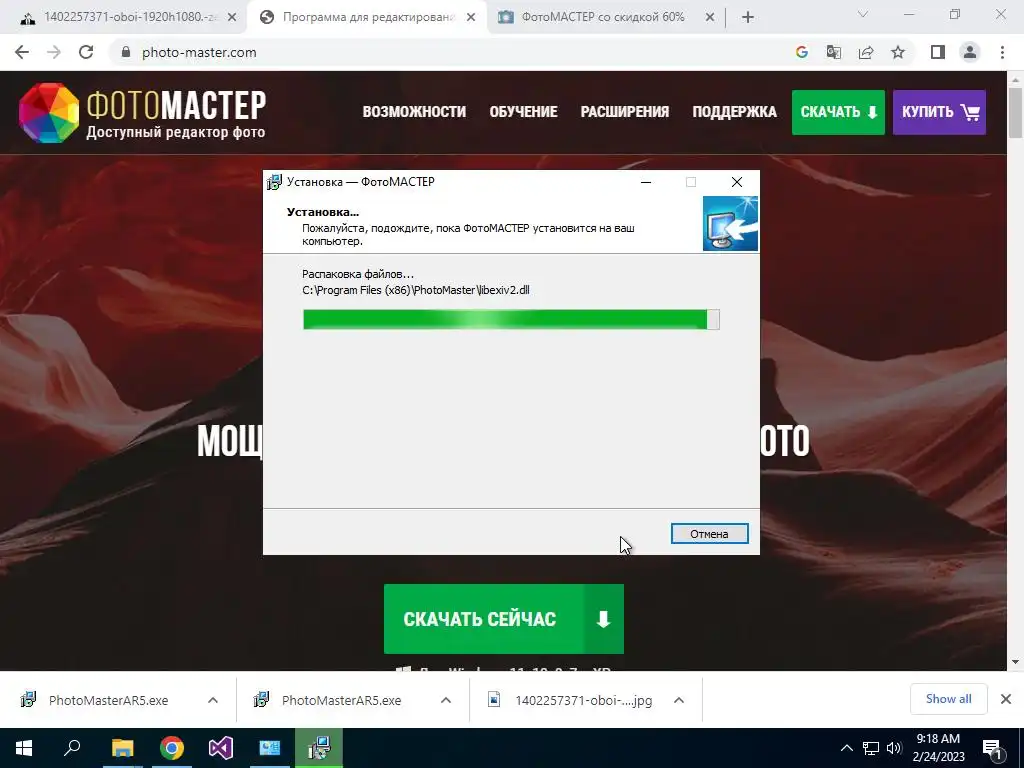Expand the jpg download options chevron
The image size is (1024, 768).
pos(679,700)
